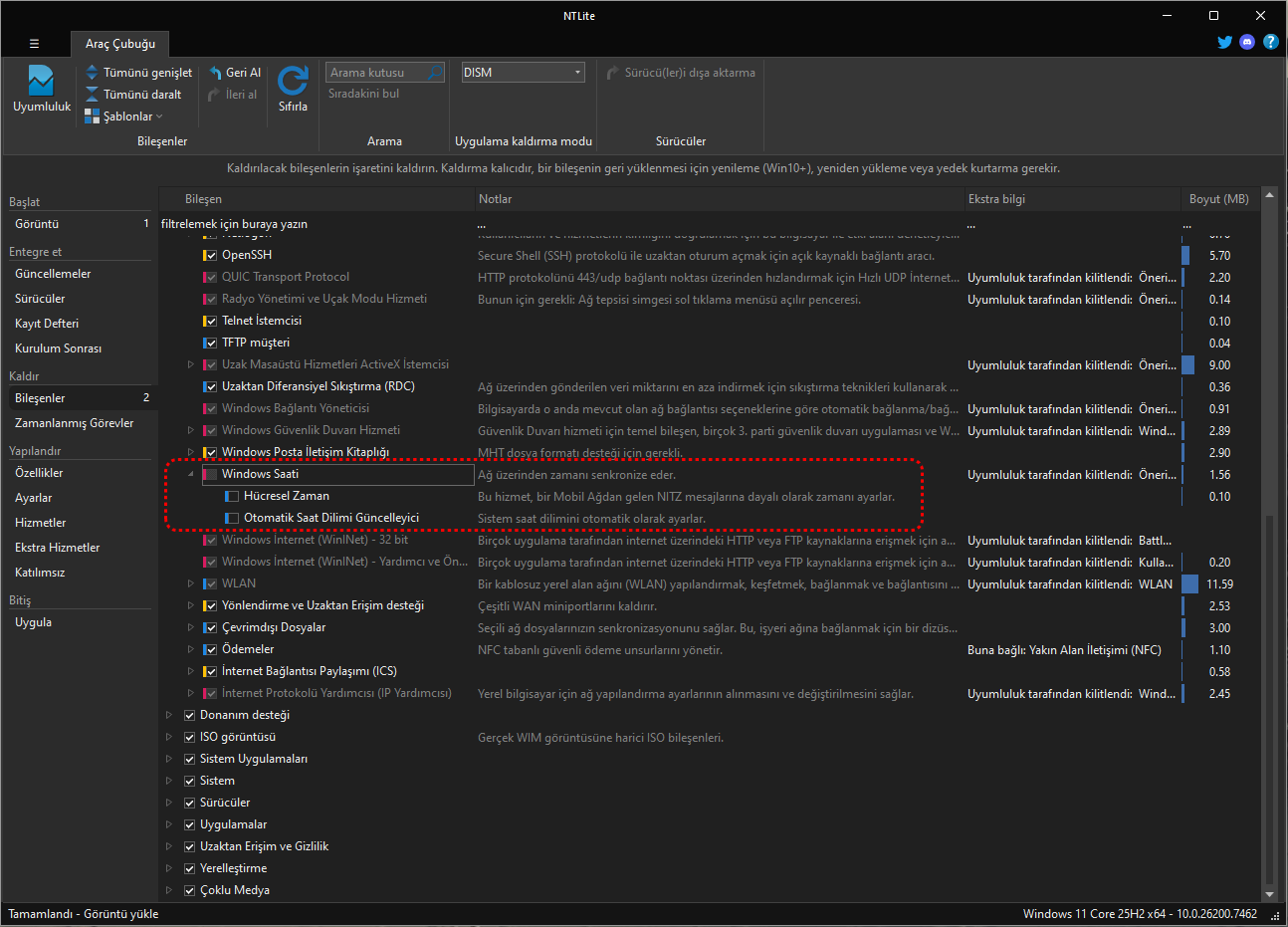Click Uygula in the sidebar

pyautogui.click(x=80, y=622)
